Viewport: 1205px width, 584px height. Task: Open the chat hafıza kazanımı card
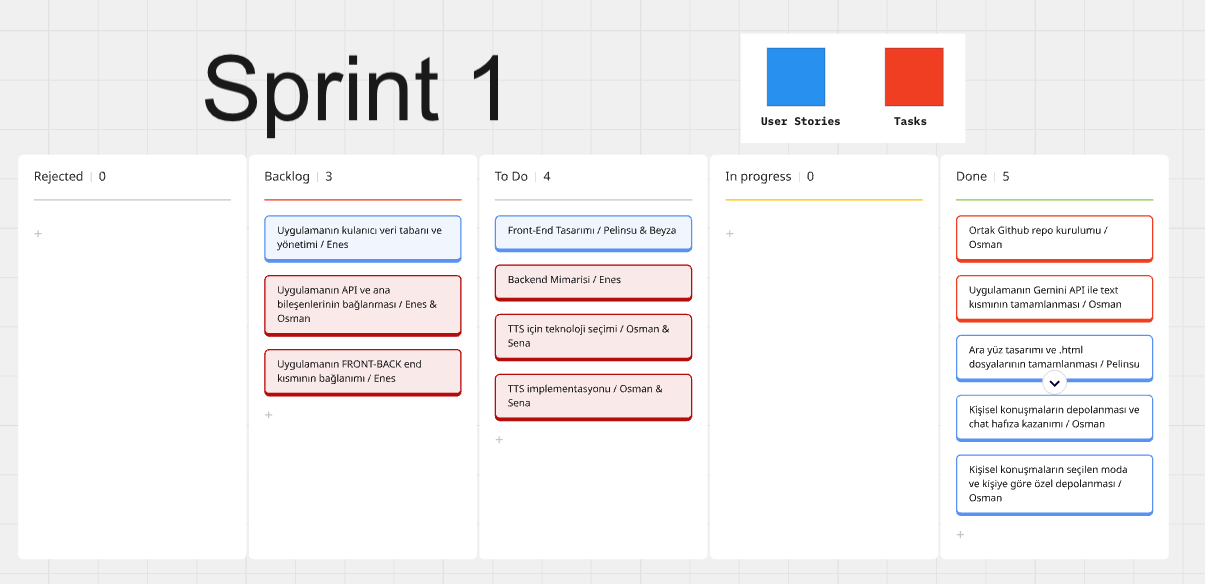(x=1055, y=418)
